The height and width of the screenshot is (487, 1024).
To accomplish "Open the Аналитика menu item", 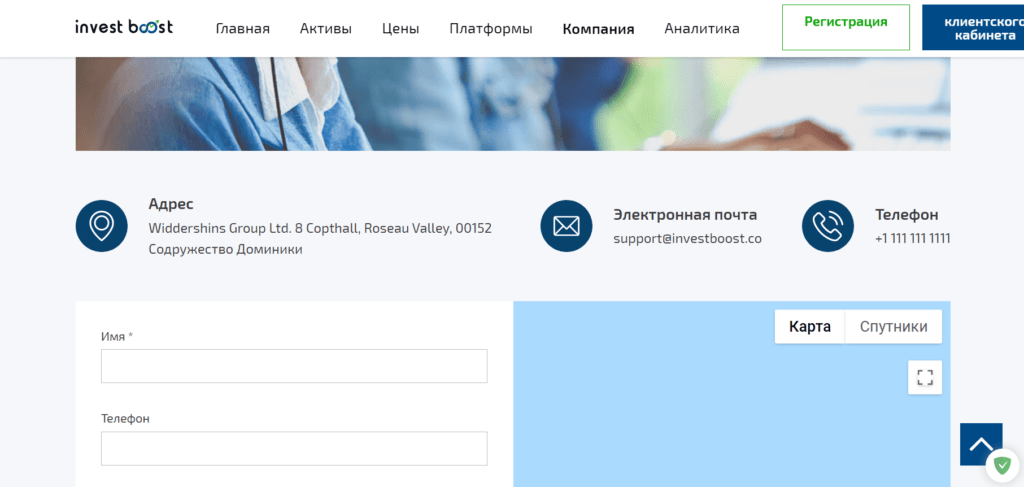I will pyautogui.click(x=702, y=29).
